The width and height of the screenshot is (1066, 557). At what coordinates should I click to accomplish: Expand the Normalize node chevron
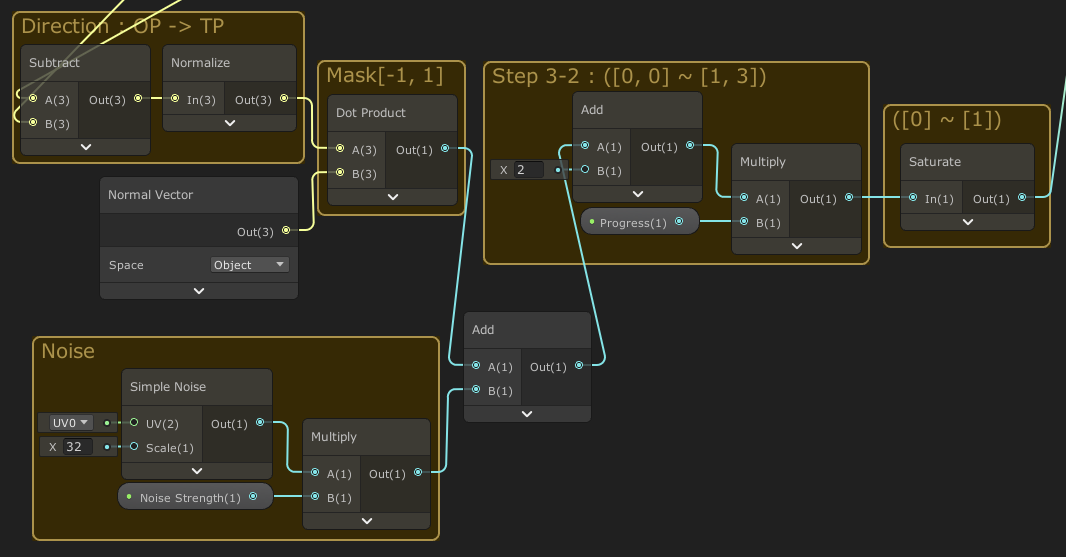(x=230, y=123)
